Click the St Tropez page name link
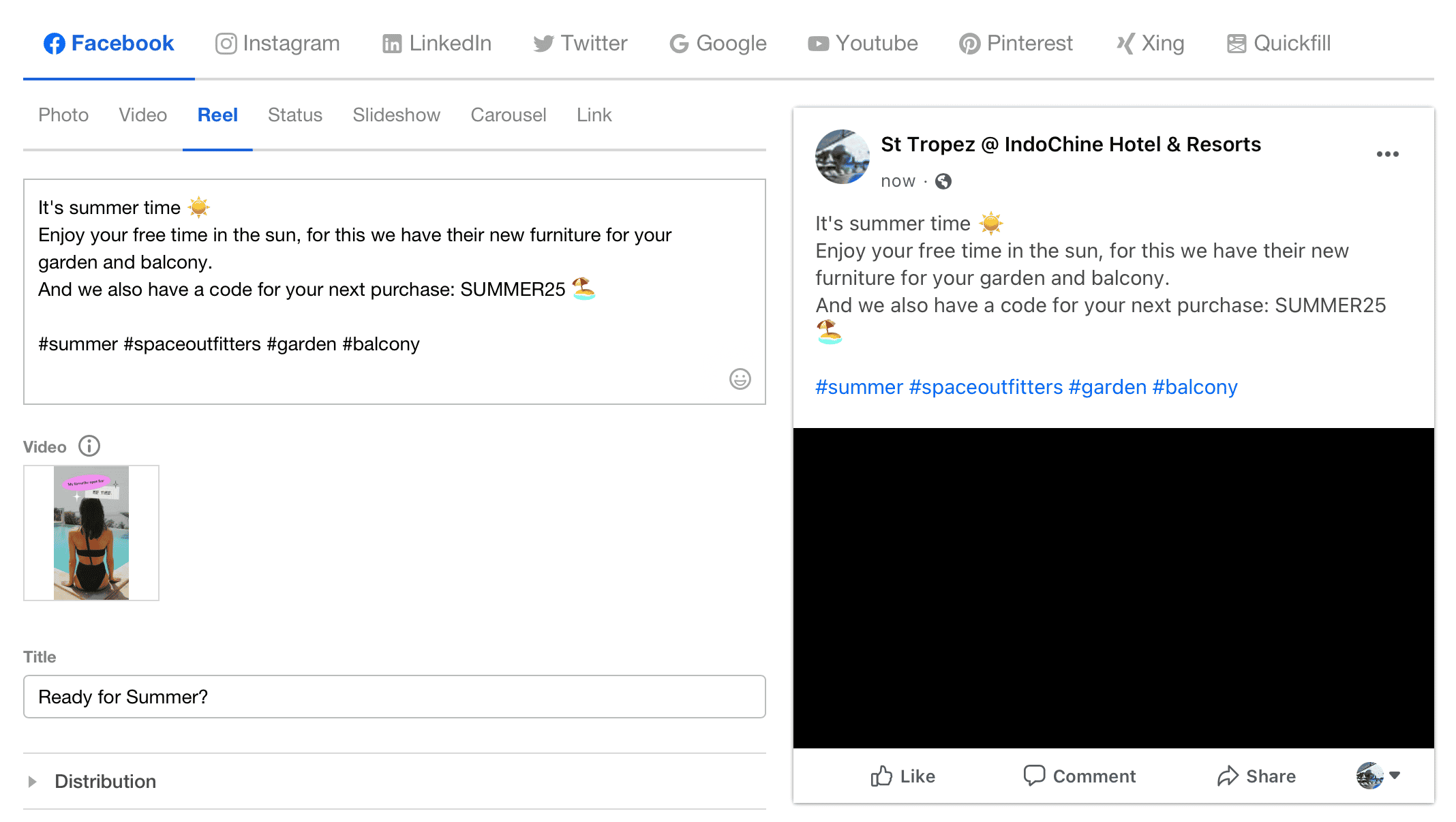This screenshot has width=1456, height=822. point(1071,144)
